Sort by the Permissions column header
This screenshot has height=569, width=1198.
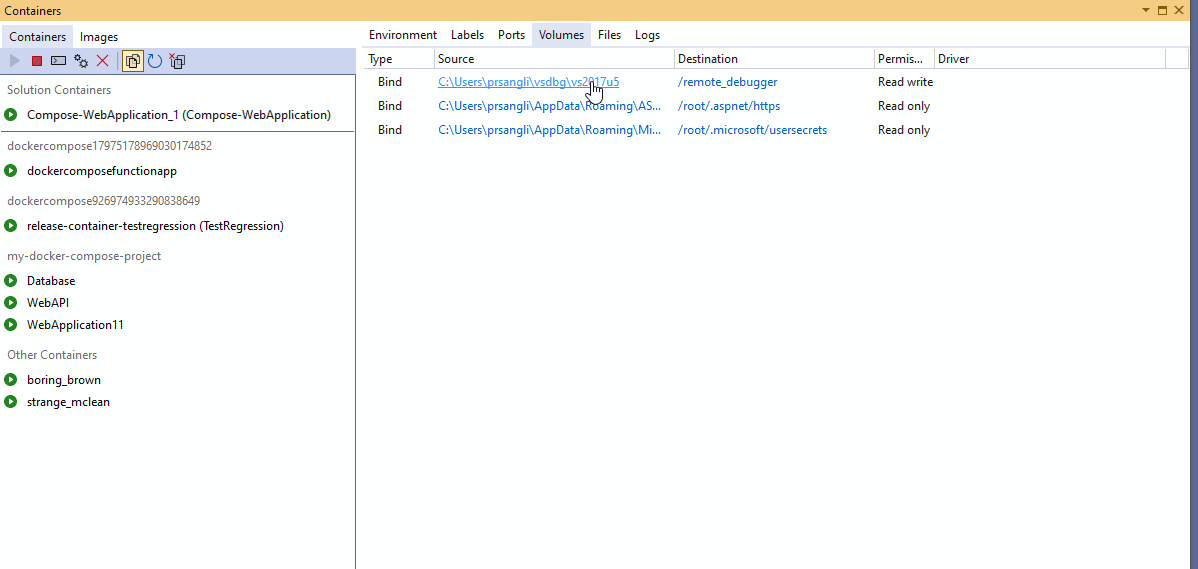(x=905, y=59)
